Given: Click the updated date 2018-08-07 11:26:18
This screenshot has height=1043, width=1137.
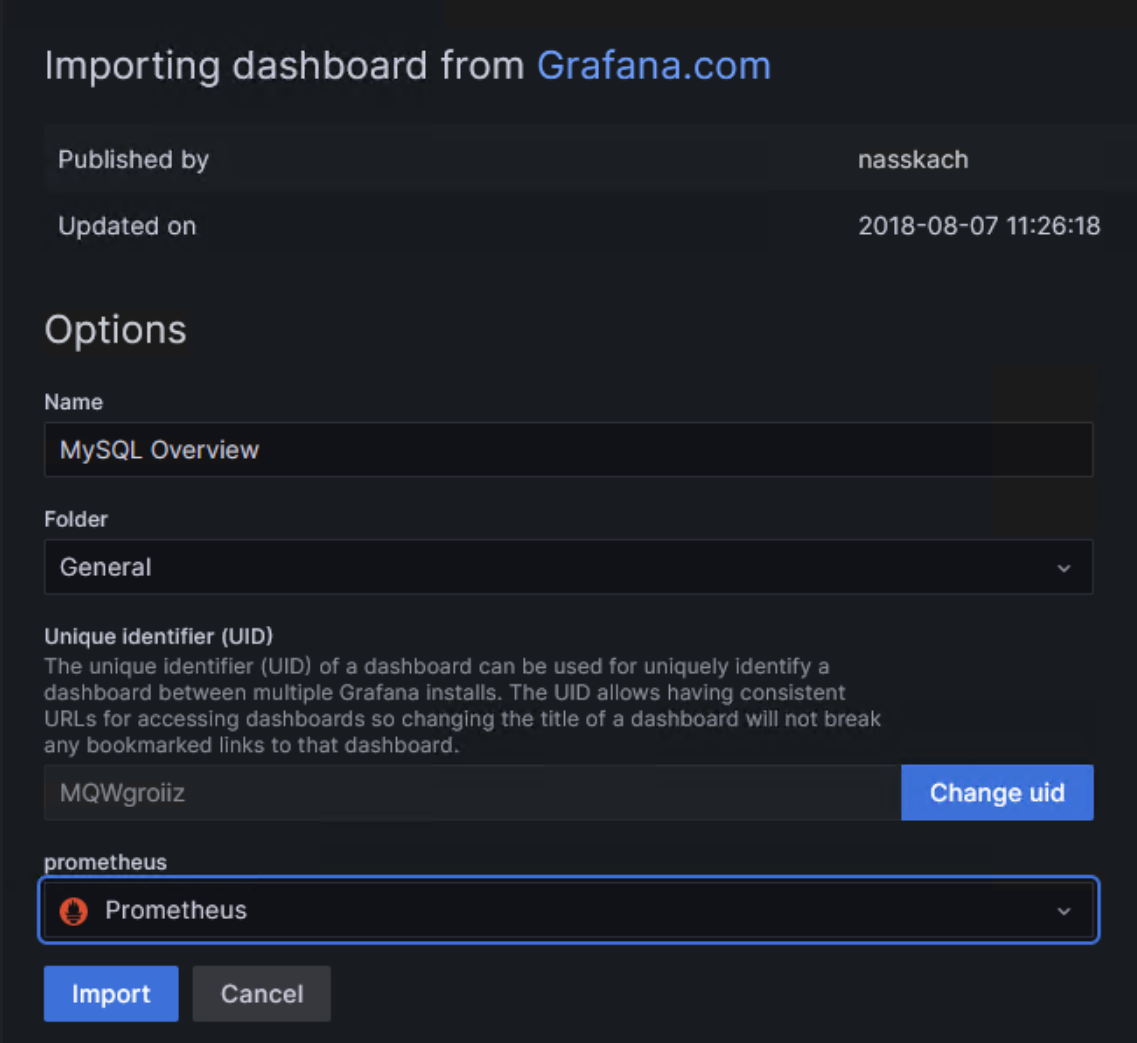Looking at the screenshot, I should (x=978, y=226).
